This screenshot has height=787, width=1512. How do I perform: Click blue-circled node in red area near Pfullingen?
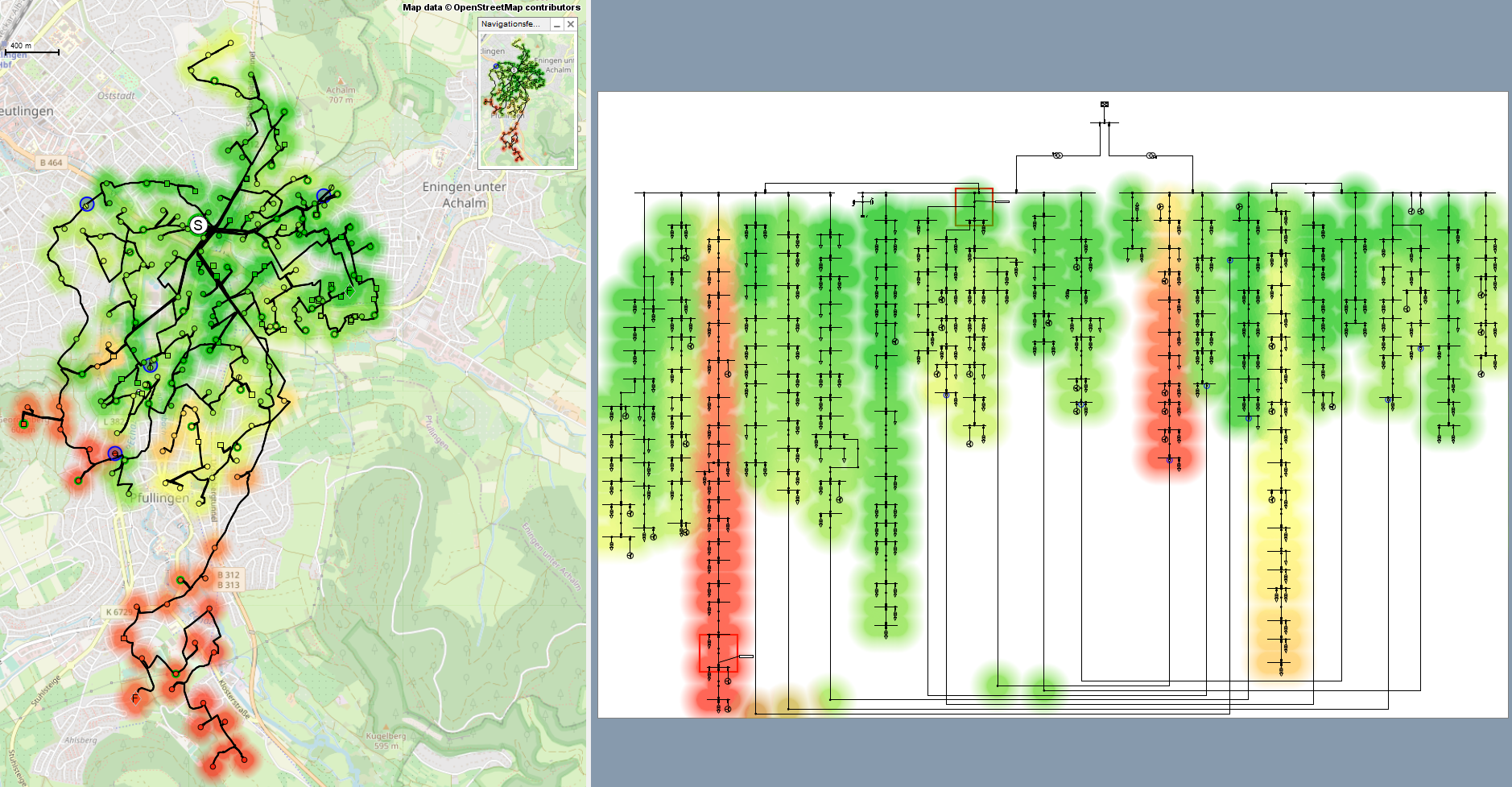pos(115,454)
